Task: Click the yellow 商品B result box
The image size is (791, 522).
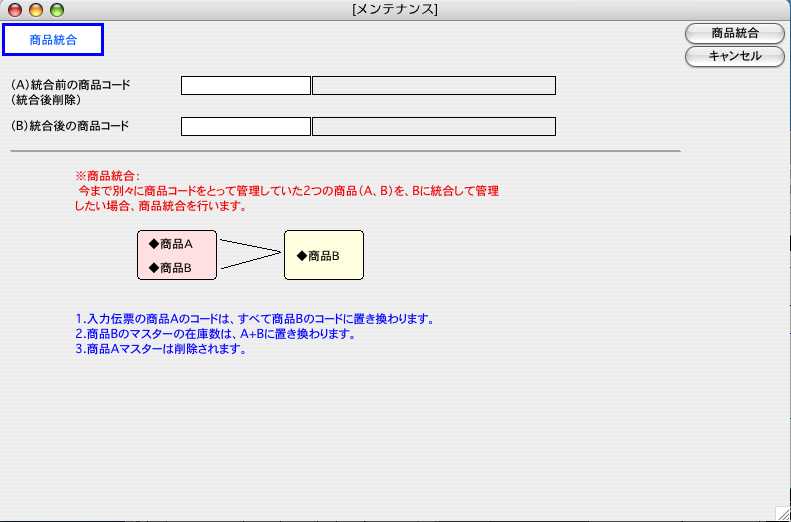Action: [323, 255]
